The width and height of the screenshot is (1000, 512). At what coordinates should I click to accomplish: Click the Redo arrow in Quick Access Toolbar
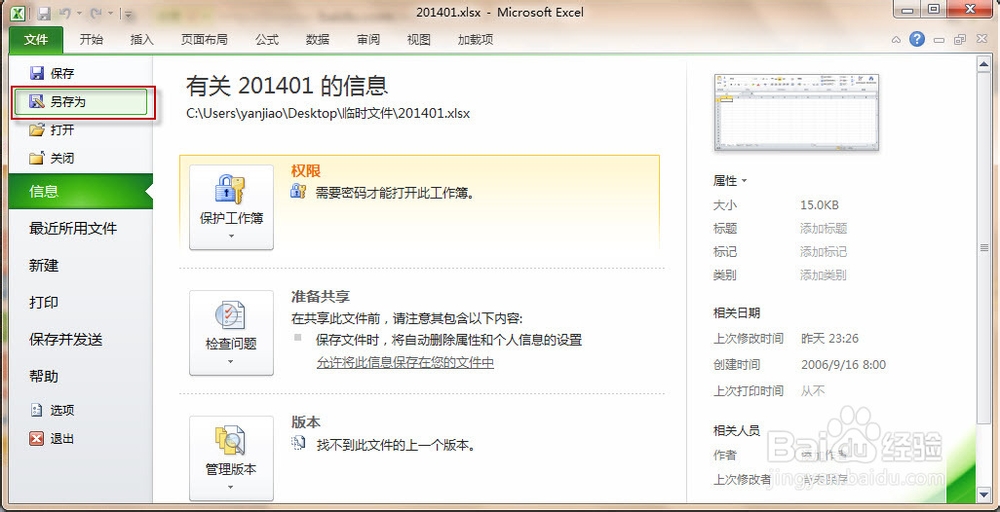(x=96, y=13)
